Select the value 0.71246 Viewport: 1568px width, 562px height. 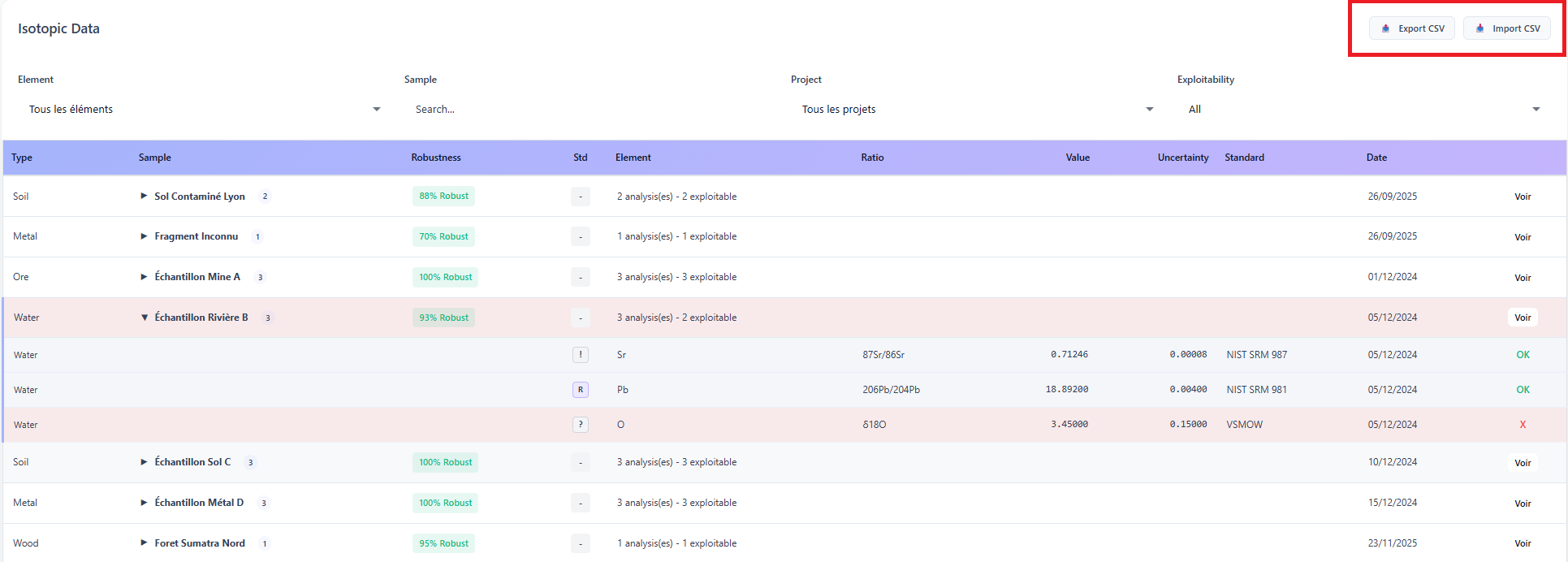pos(1069,355)
